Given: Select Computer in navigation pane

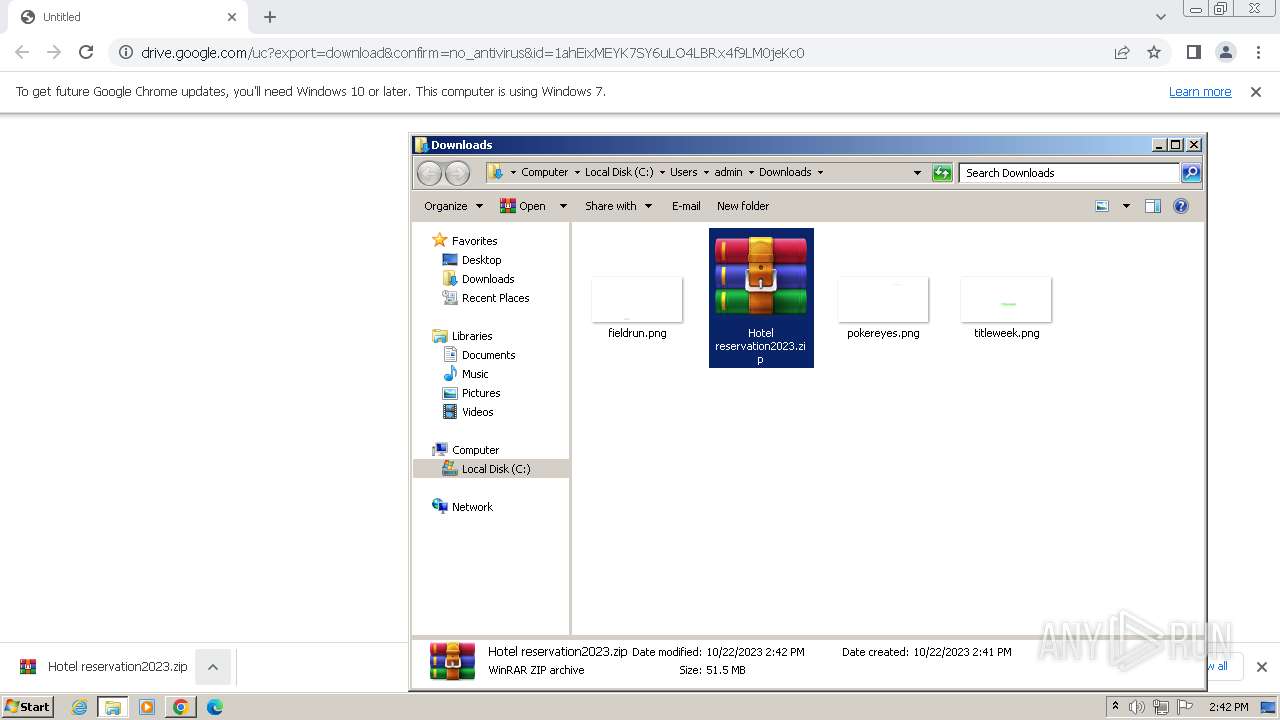Looking at the screenshot, I should click(x=475, y=450).
